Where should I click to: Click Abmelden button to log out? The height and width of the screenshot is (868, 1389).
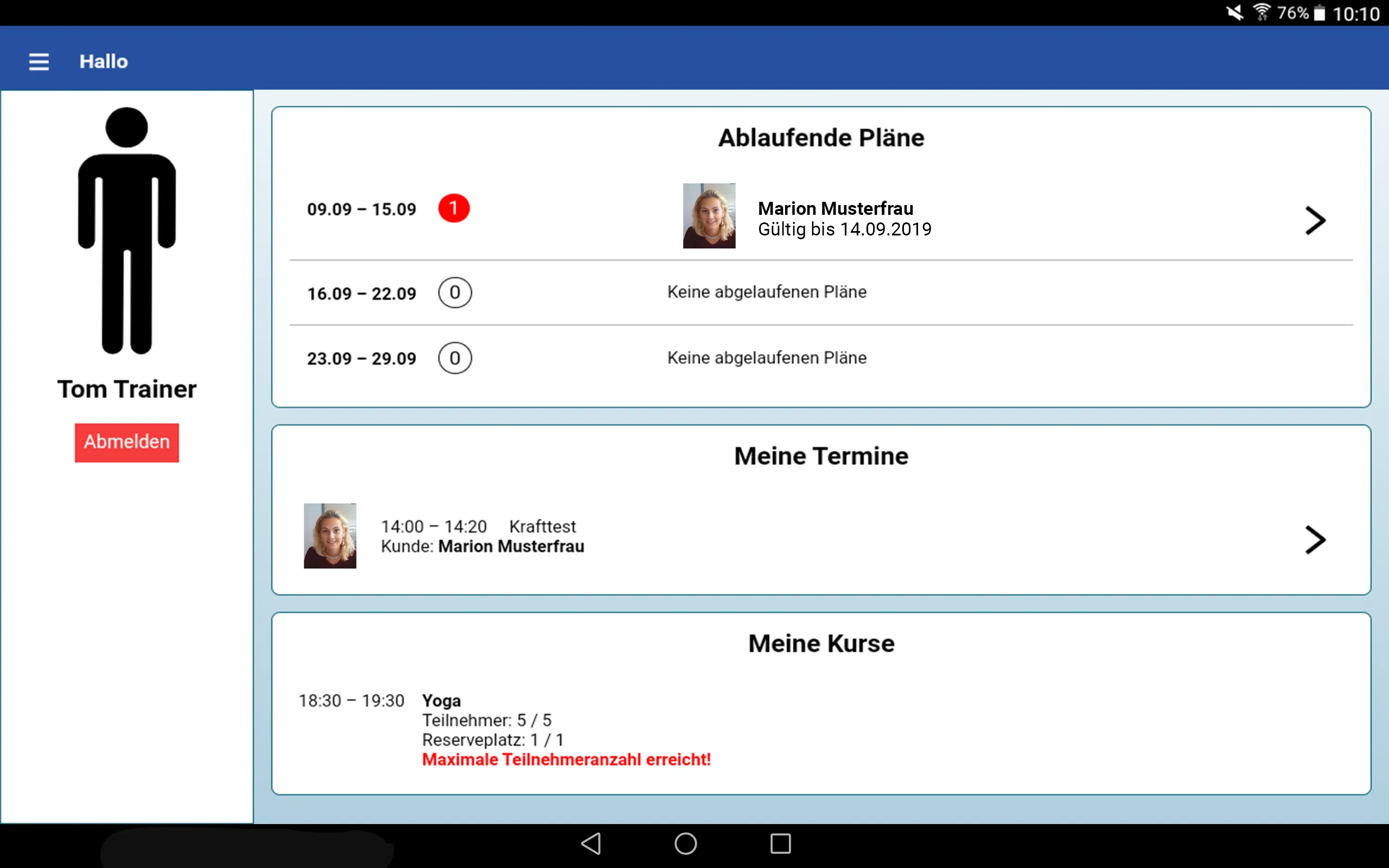tap(126, 441)
